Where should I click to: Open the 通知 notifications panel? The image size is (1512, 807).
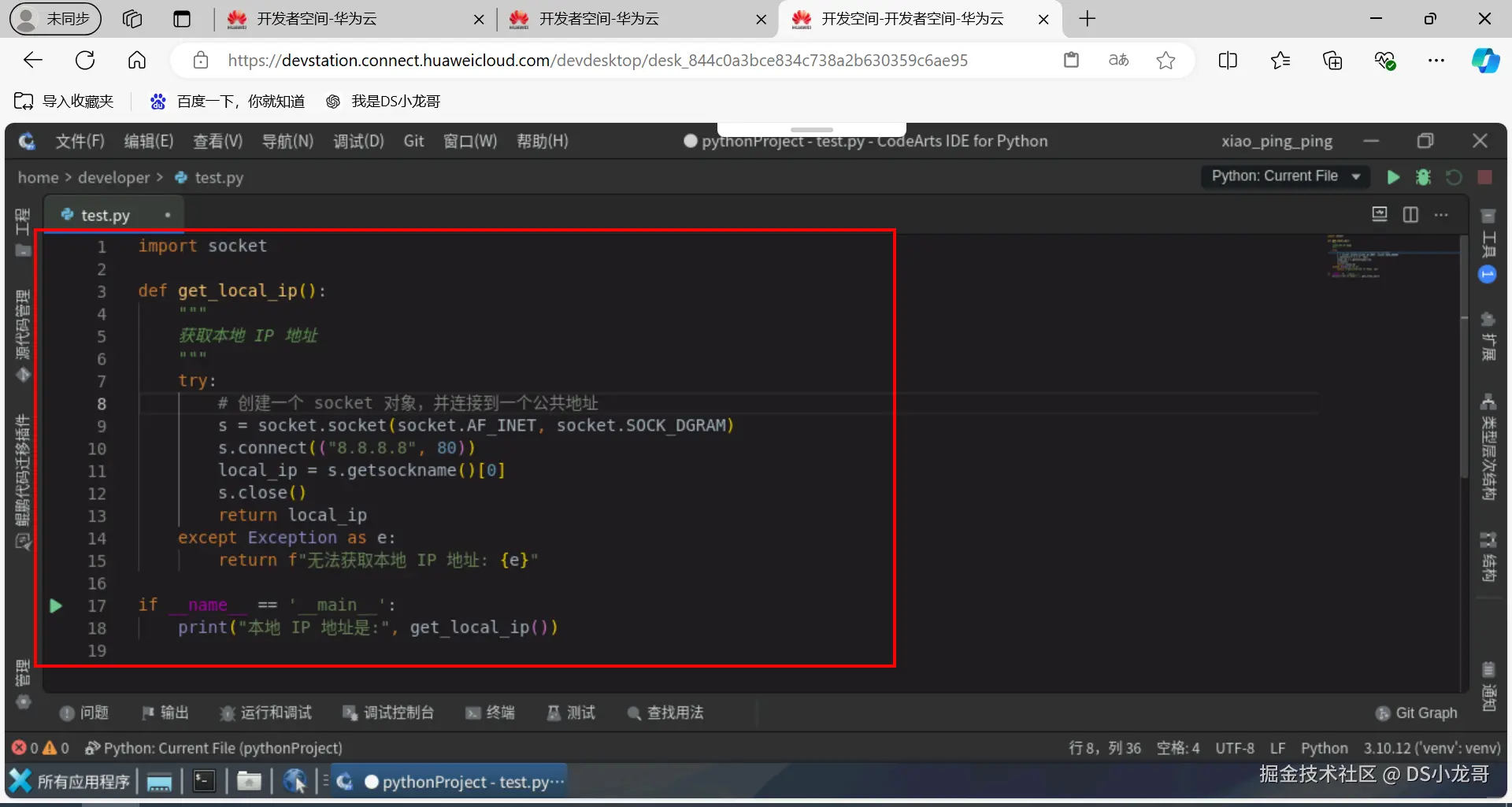coord(1488,687)
